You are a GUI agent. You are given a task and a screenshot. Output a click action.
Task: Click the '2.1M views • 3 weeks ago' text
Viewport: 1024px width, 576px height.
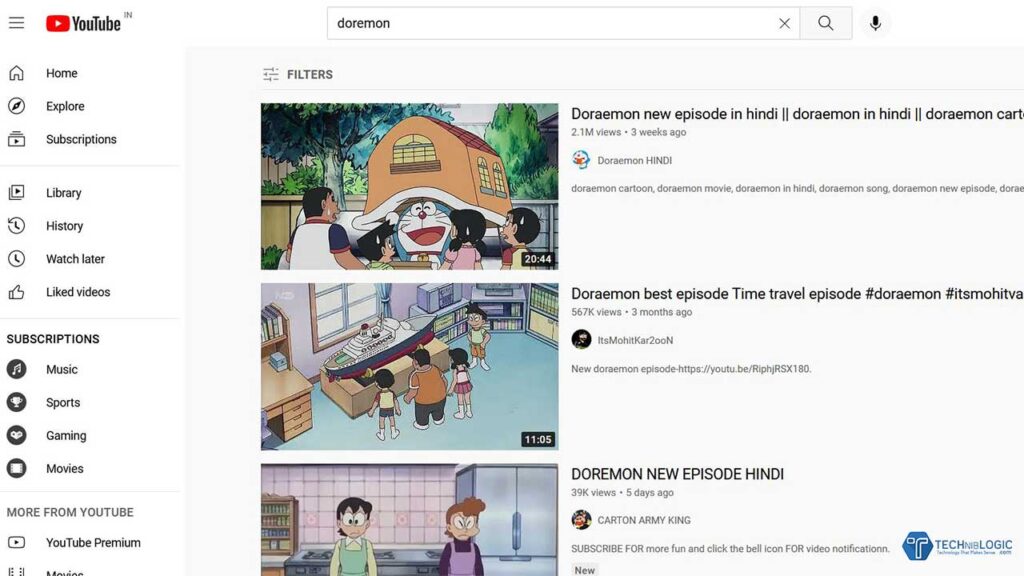pos(628,132)
